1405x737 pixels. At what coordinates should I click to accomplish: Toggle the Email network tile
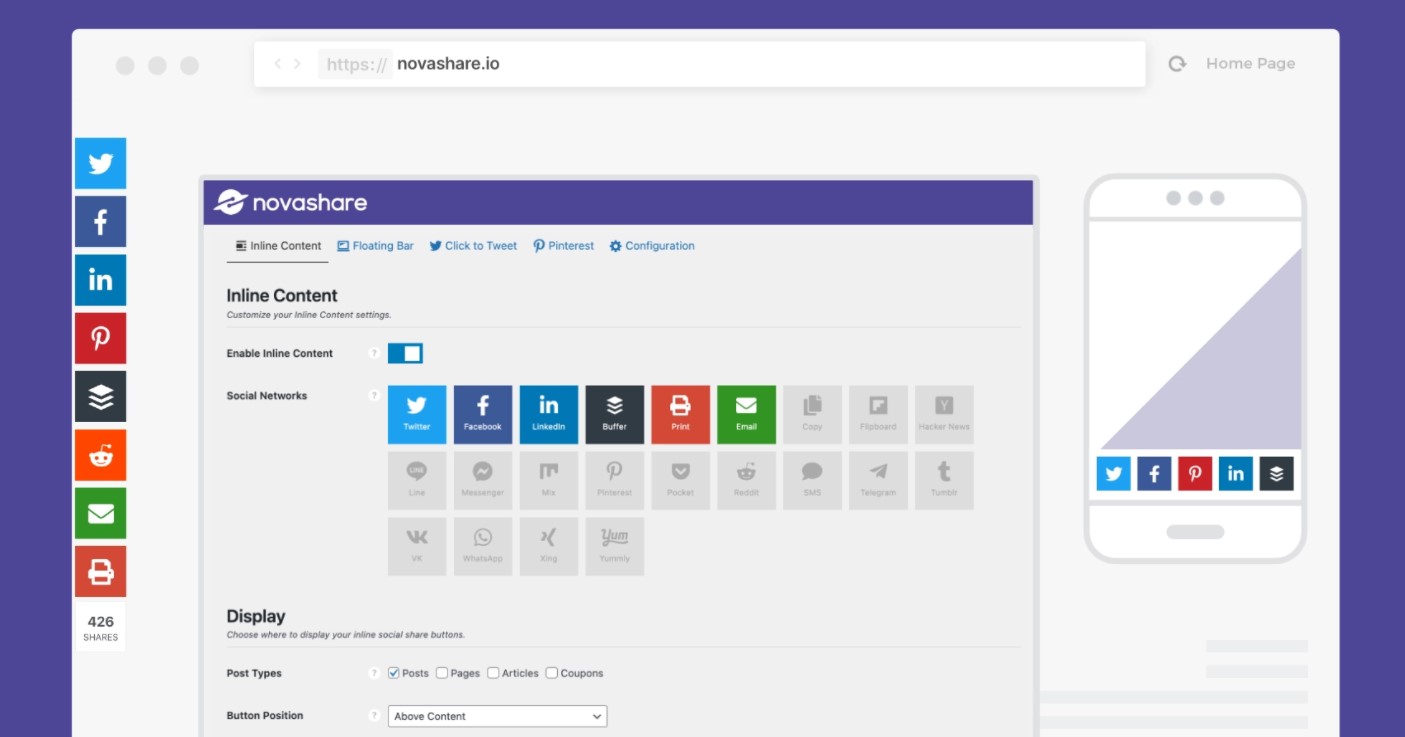tap(746, 414)
